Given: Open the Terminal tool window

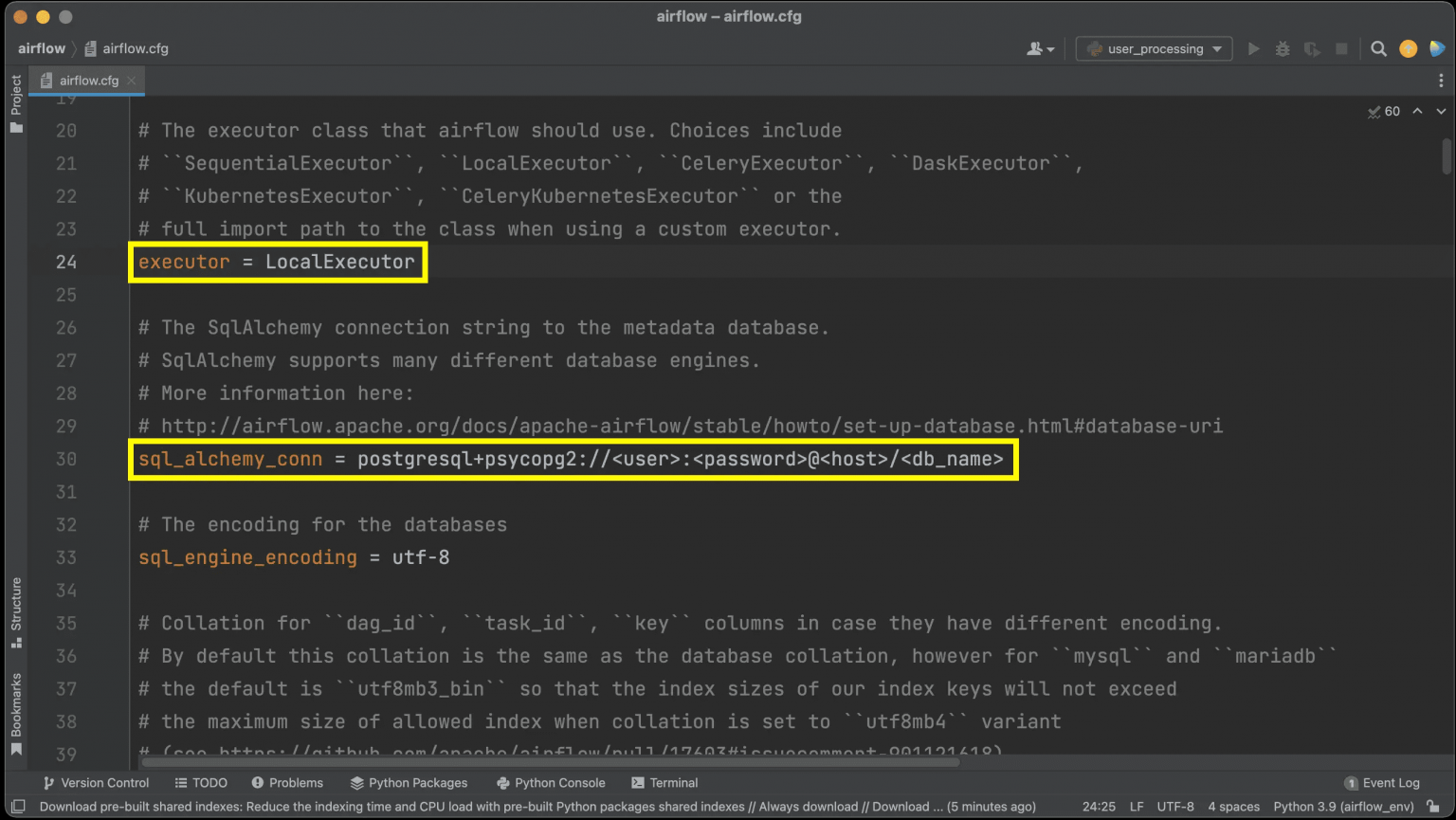Looking at the screenshot, I should pos(664,782).
